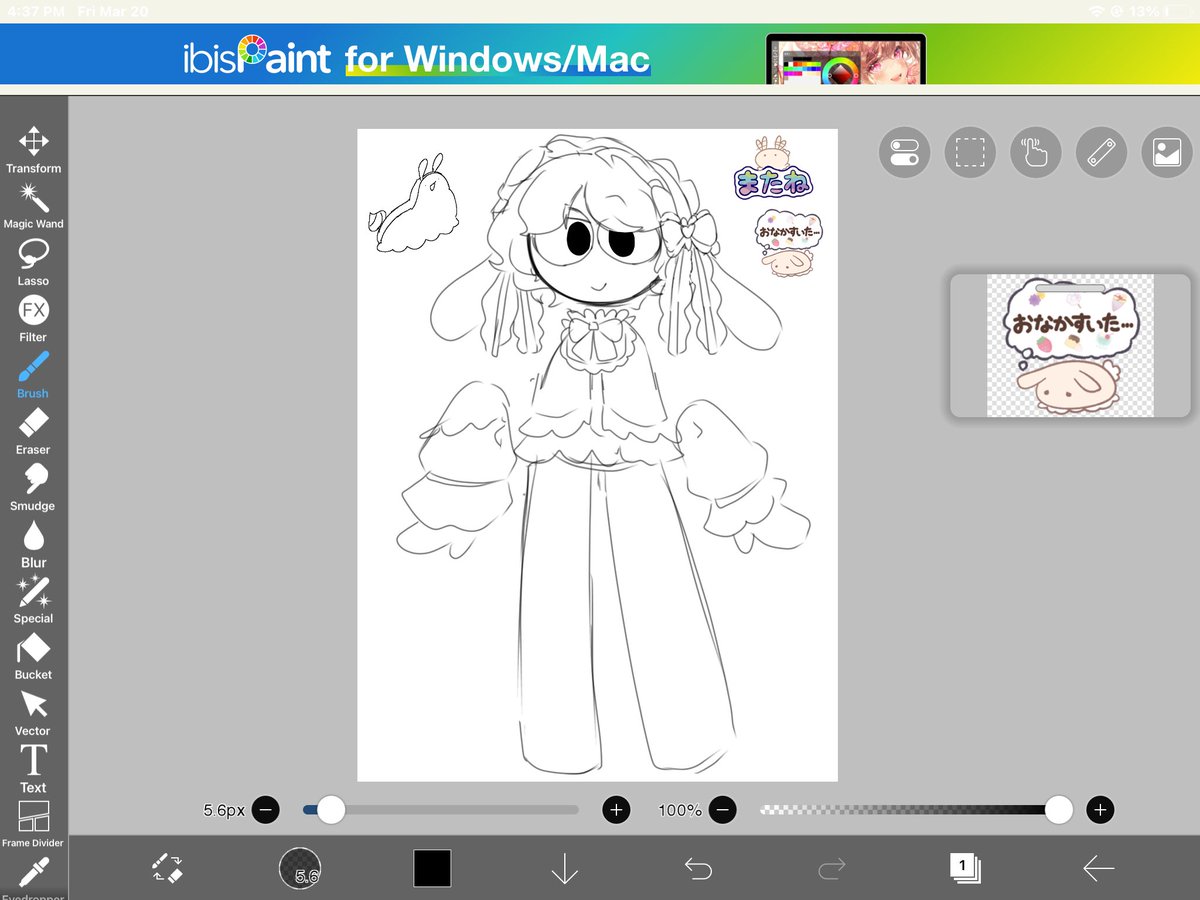This screenshot has height=900, width=1200.
Task: Open the canvas material image menu
Action: 1167,152
